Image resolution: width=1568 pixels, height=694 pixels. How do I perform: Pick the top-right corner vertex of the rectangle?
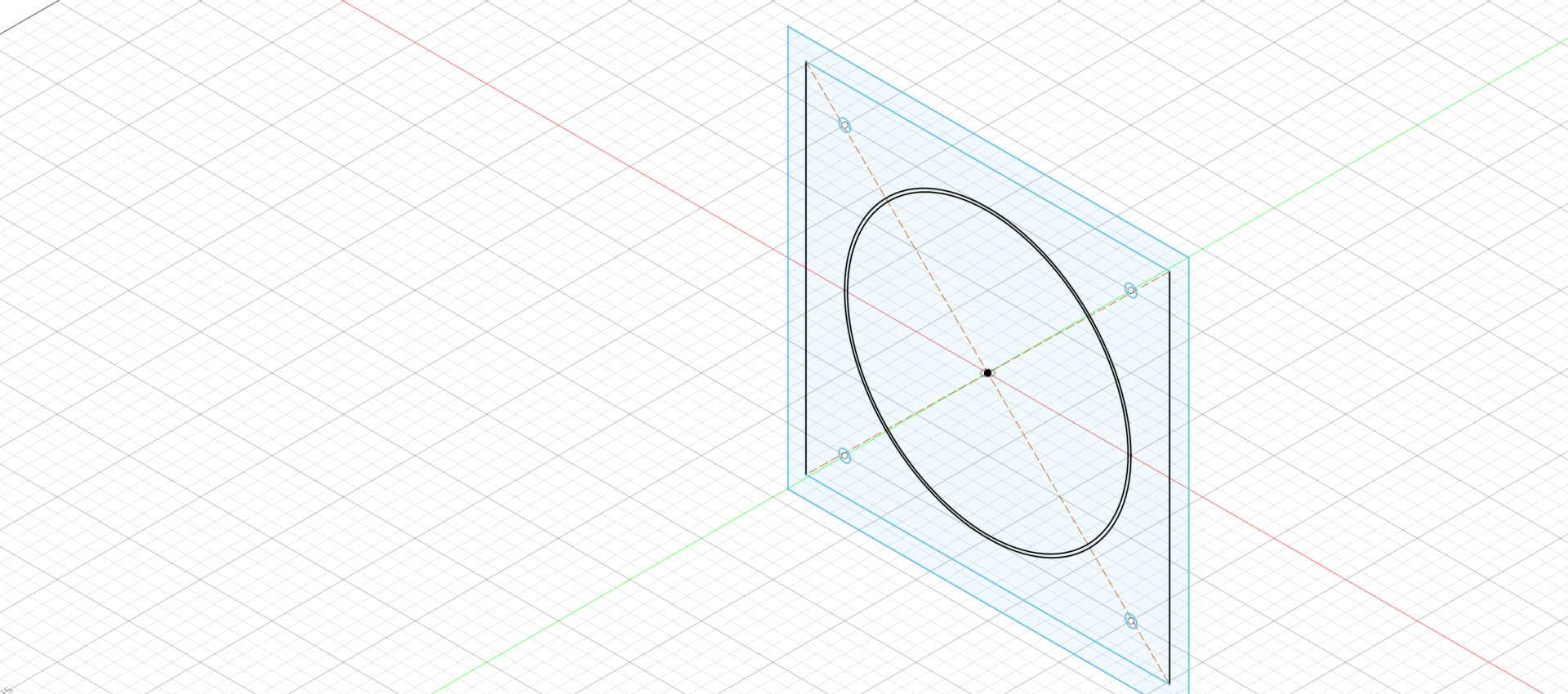1169,272
